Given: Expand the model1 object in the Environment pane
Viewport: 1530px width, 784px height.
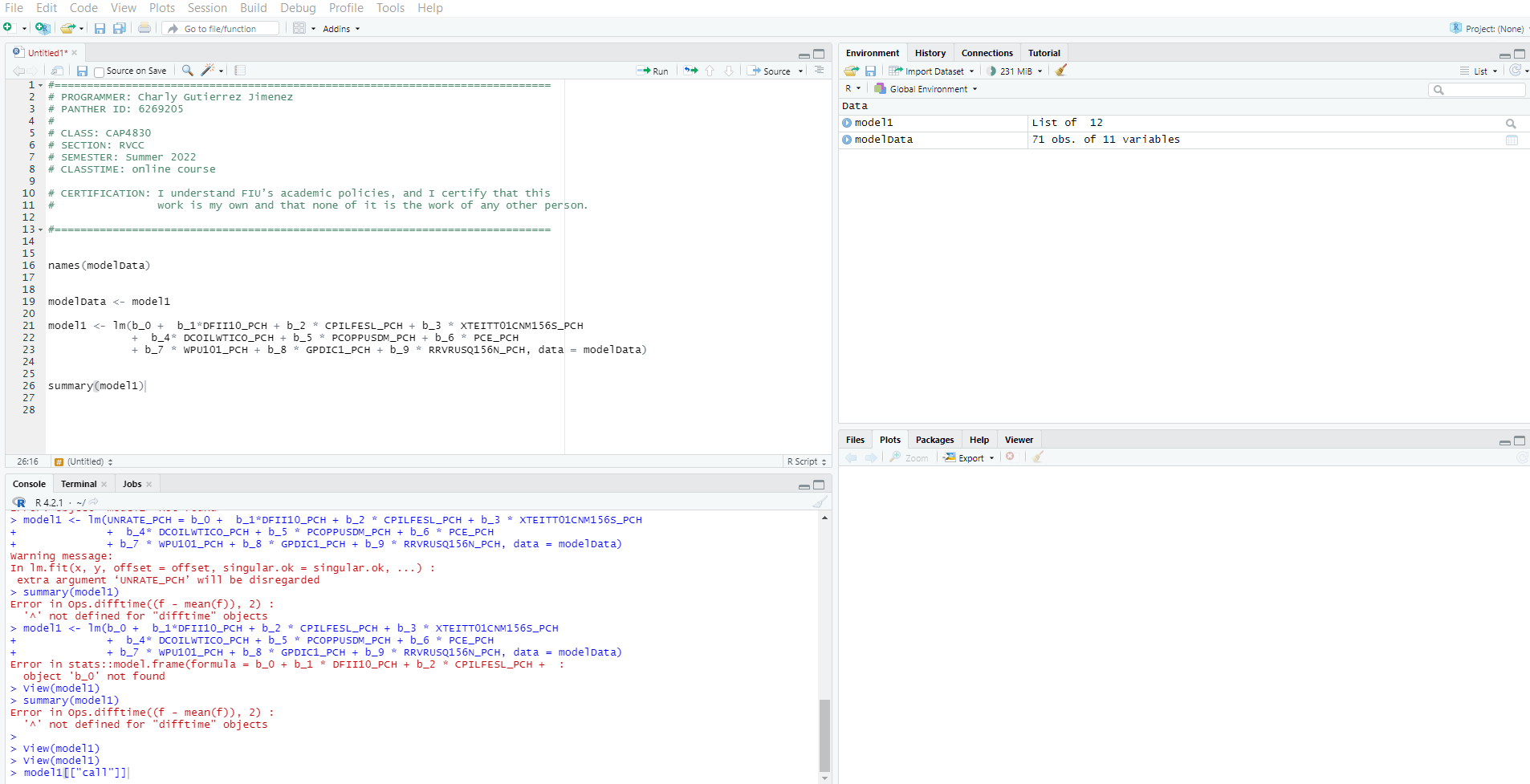Looking at the screenshot, I should click(847, 123).
